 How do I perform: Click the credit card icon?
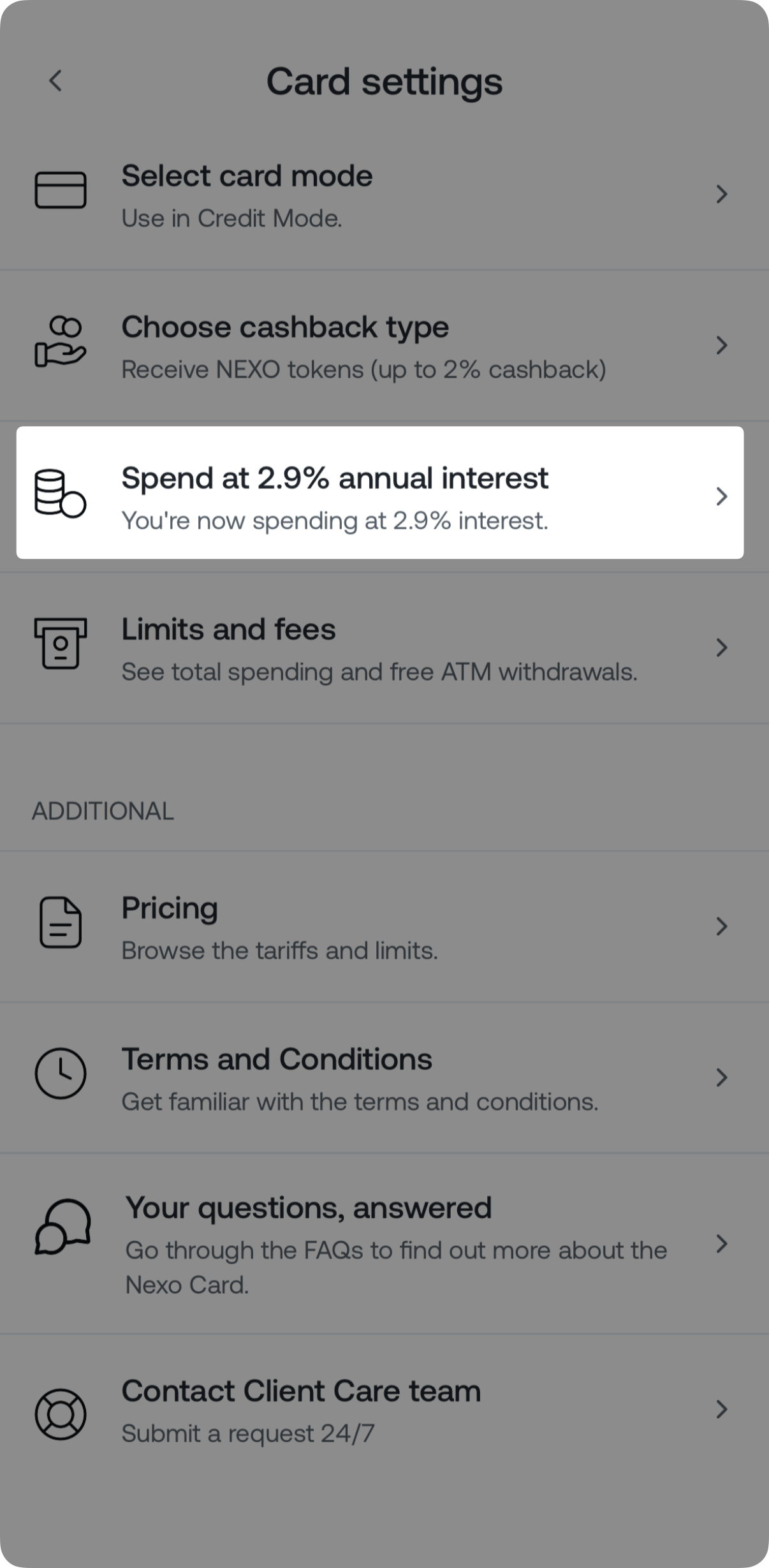61,190
